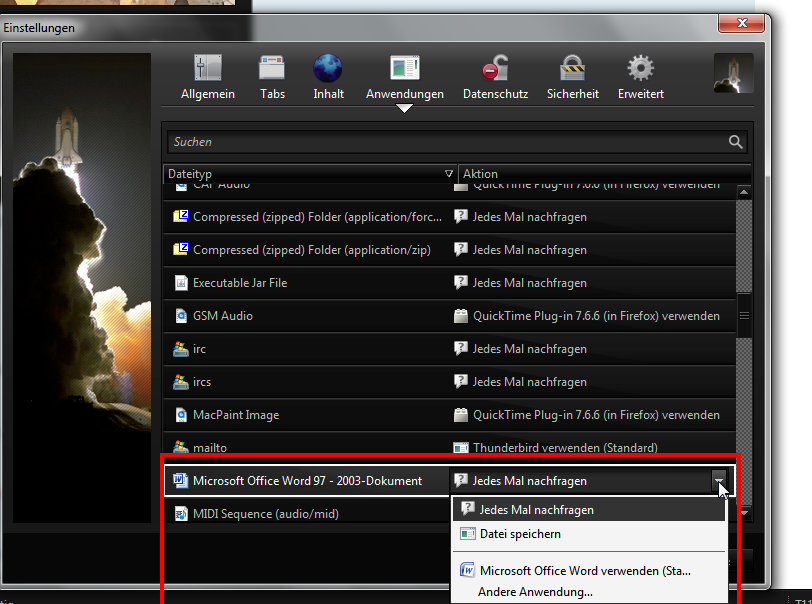The width and height of the screenshot is (812, 604).
Task: Click the scrollbar thumb of the file type list
Action: click(x=744, y=315)
